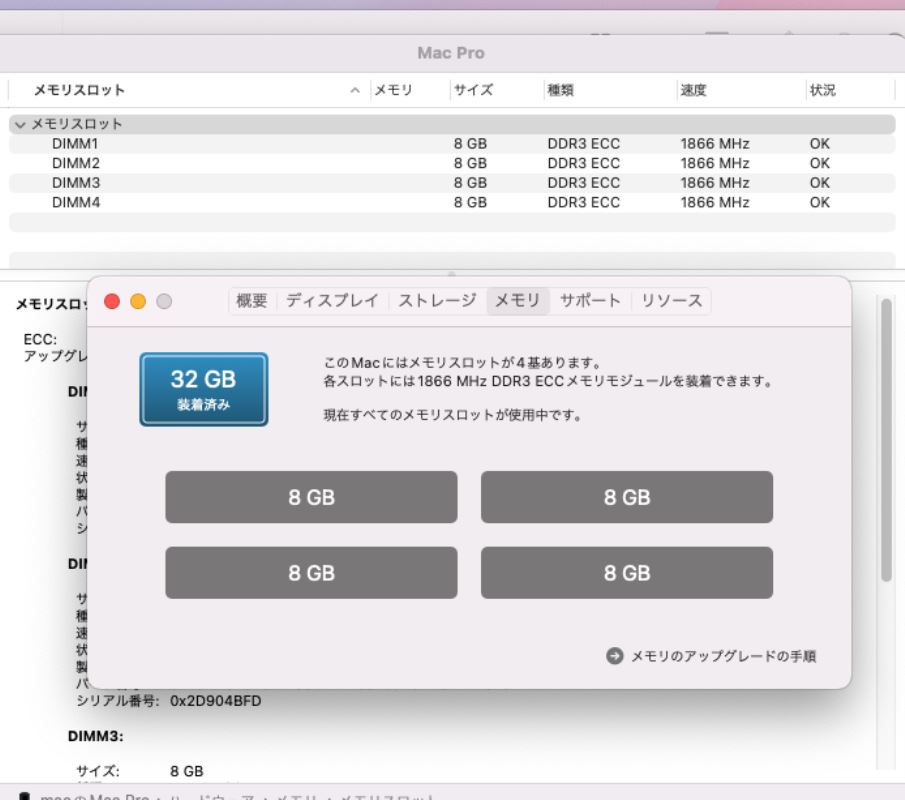Click the vertical scrollbar in details pane
905x800 pixels.
point(886,440)
